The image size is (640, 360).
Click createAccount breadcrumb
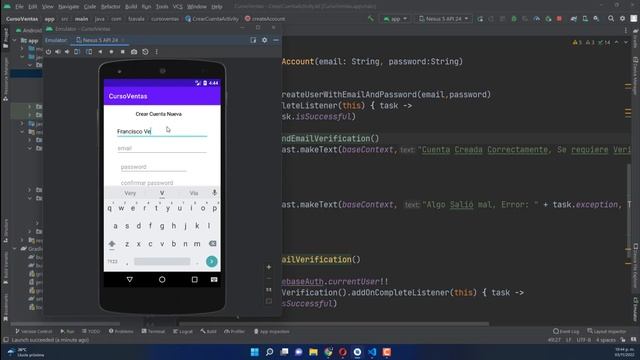[265, 19]
